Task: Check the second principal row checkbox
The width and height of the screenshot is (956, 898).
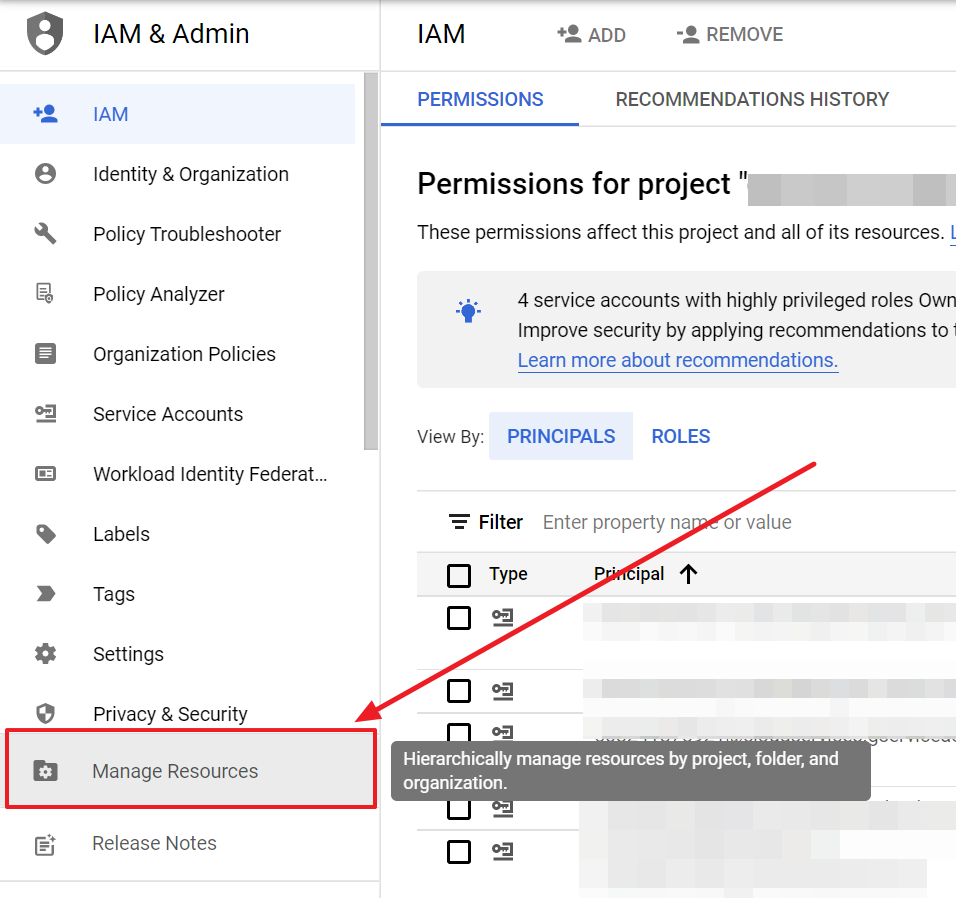Action: (x=459, y=690)
